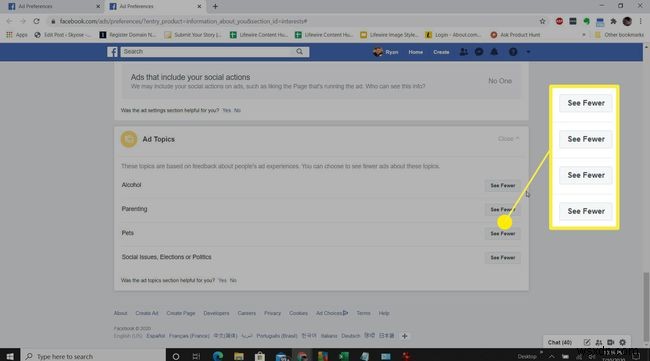The height and width of the screenshot is (361, 650).
Task: Open the Create menu item
Action: 441,52
